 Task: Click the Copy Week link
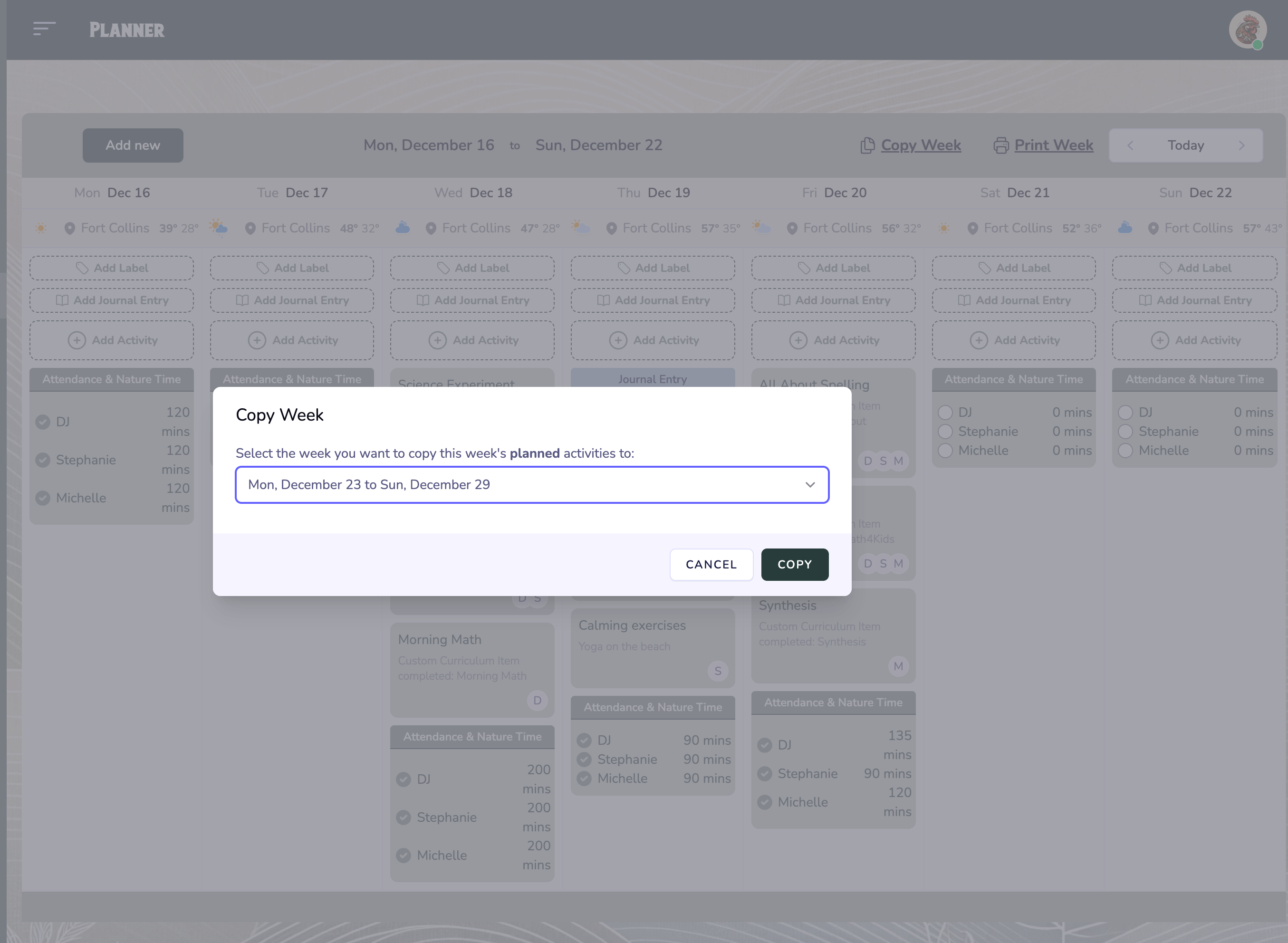[921, 145]
